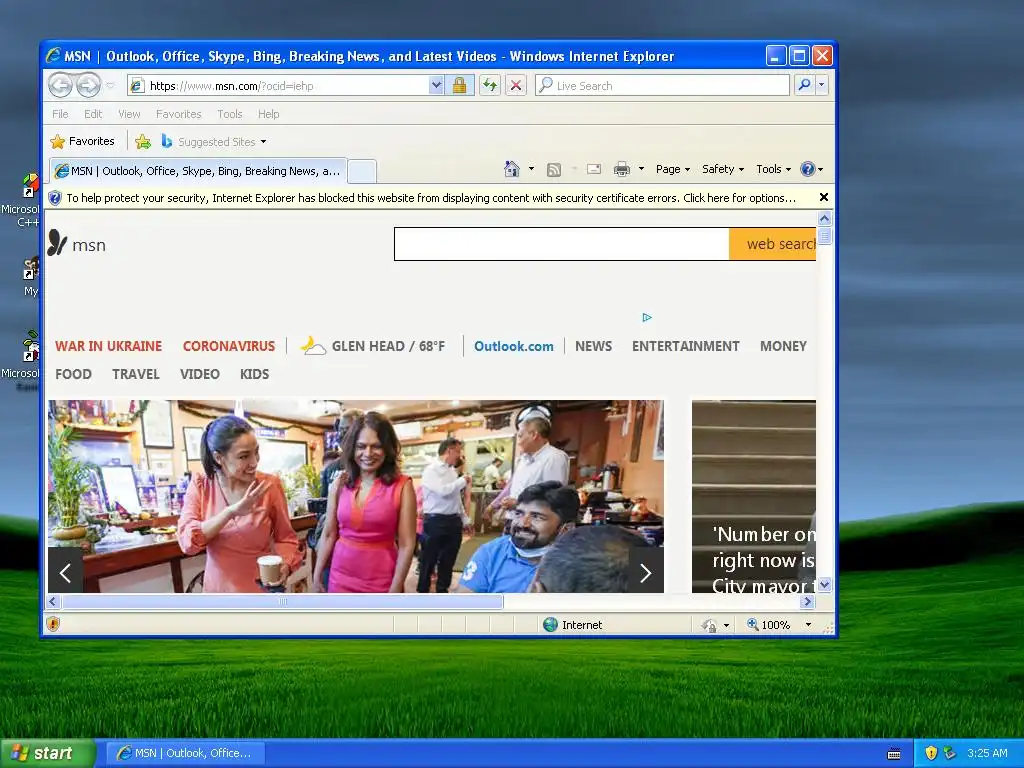This screenshot has width=1024, height=768.
Task: Open the Tools menu in menu bar
Action: 230,114
